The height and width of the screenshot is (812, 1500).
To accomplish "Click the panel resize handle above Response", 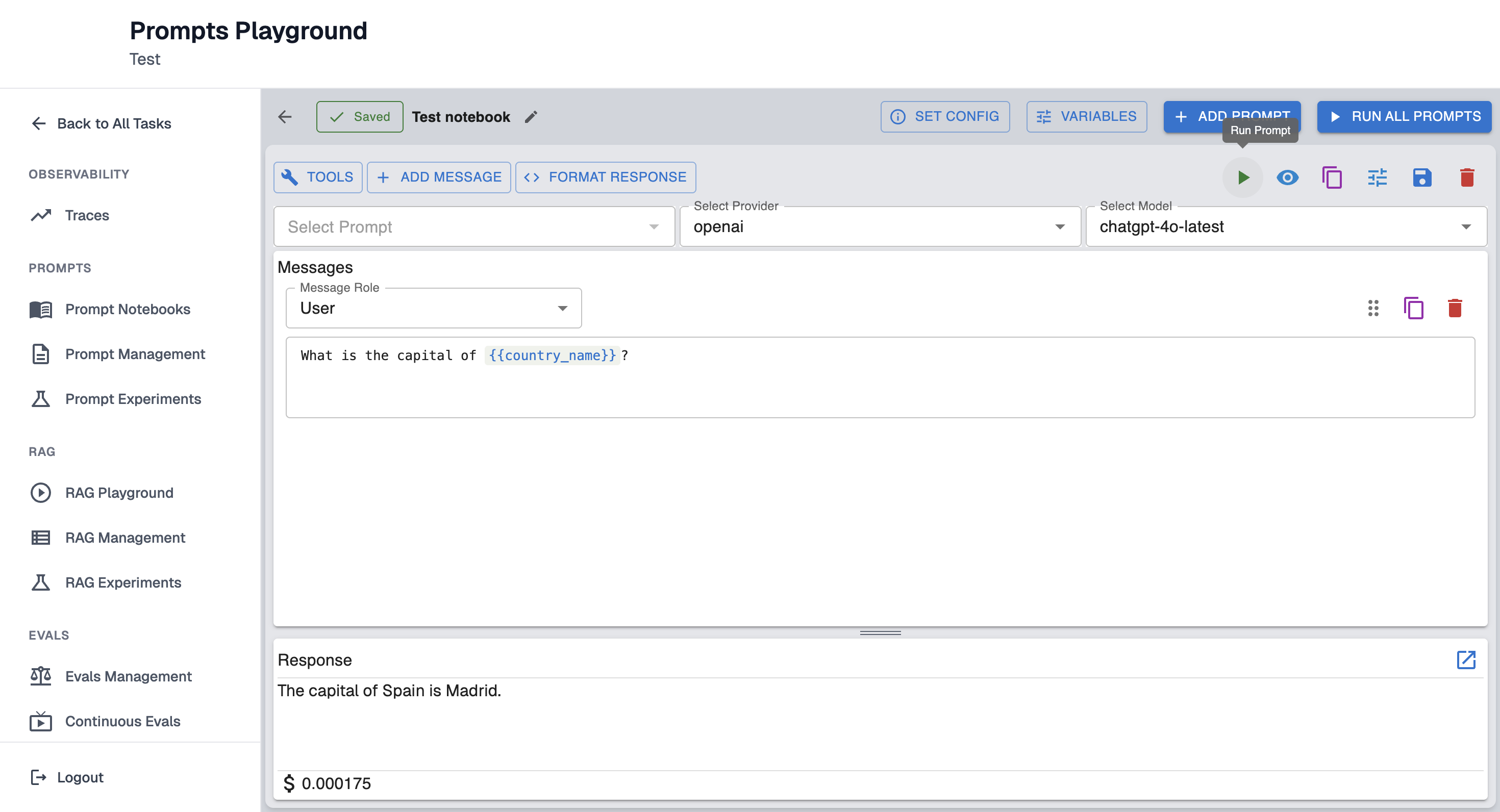I will 880,633.
